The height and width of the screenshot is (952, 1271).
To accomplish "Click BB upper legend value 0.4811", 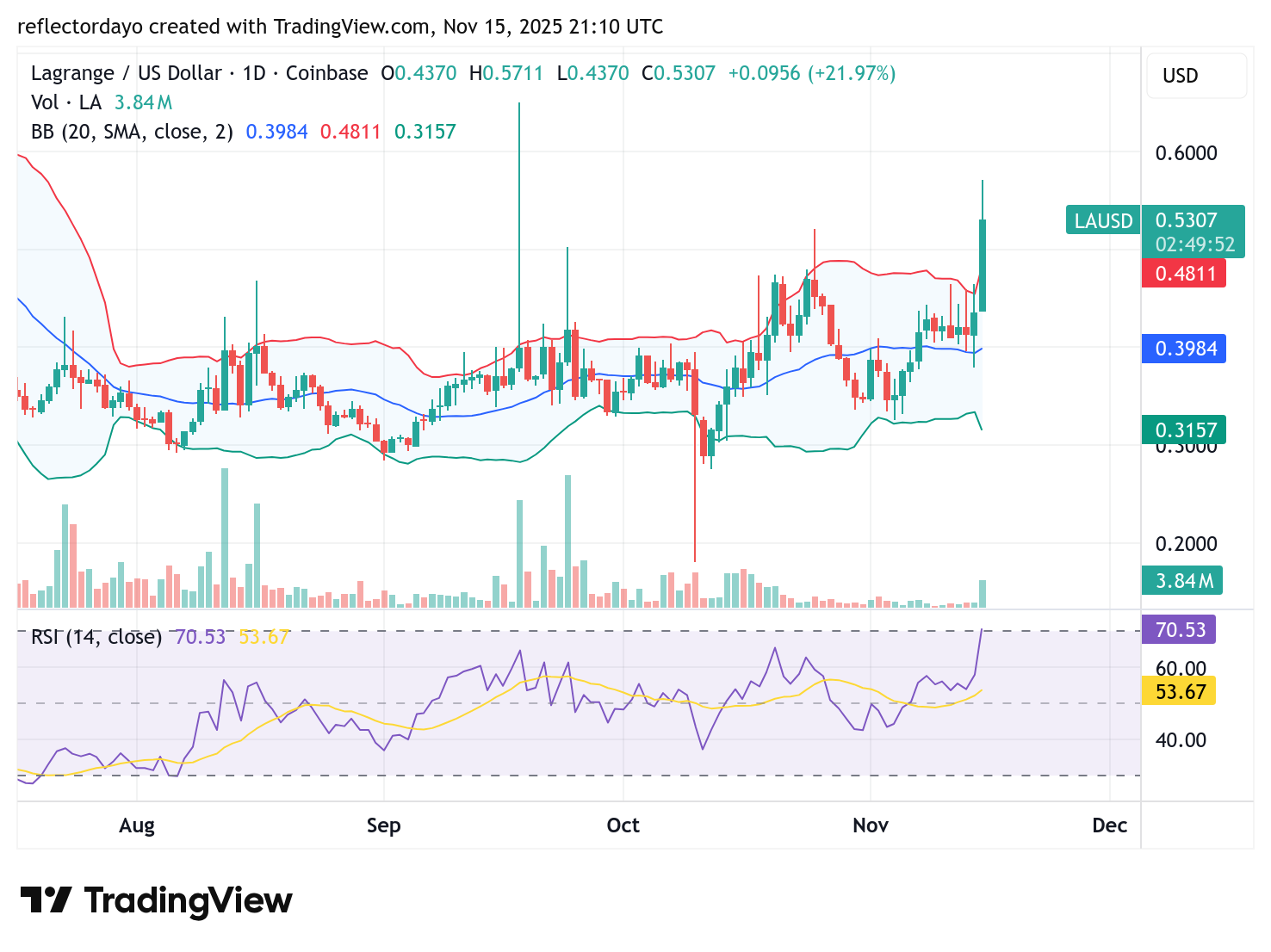I will pos(350,132).
